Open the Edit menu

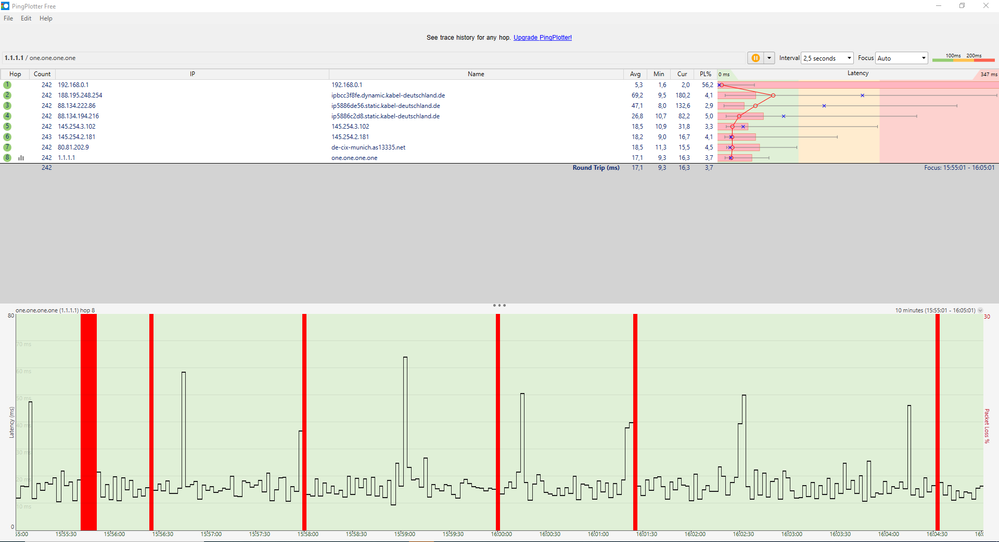[25, 18]
